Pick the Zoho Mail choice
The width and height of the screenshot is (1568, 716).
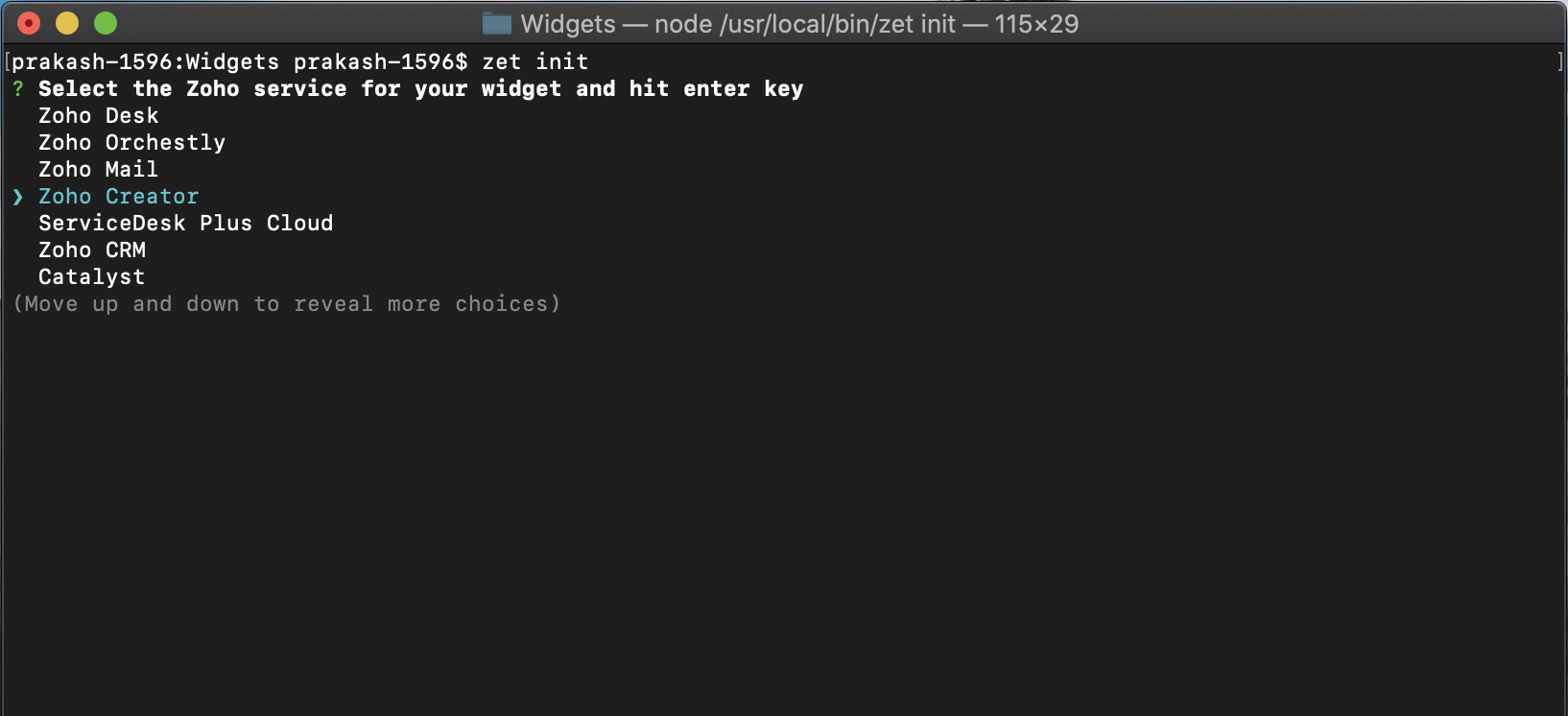click(98, 170)
